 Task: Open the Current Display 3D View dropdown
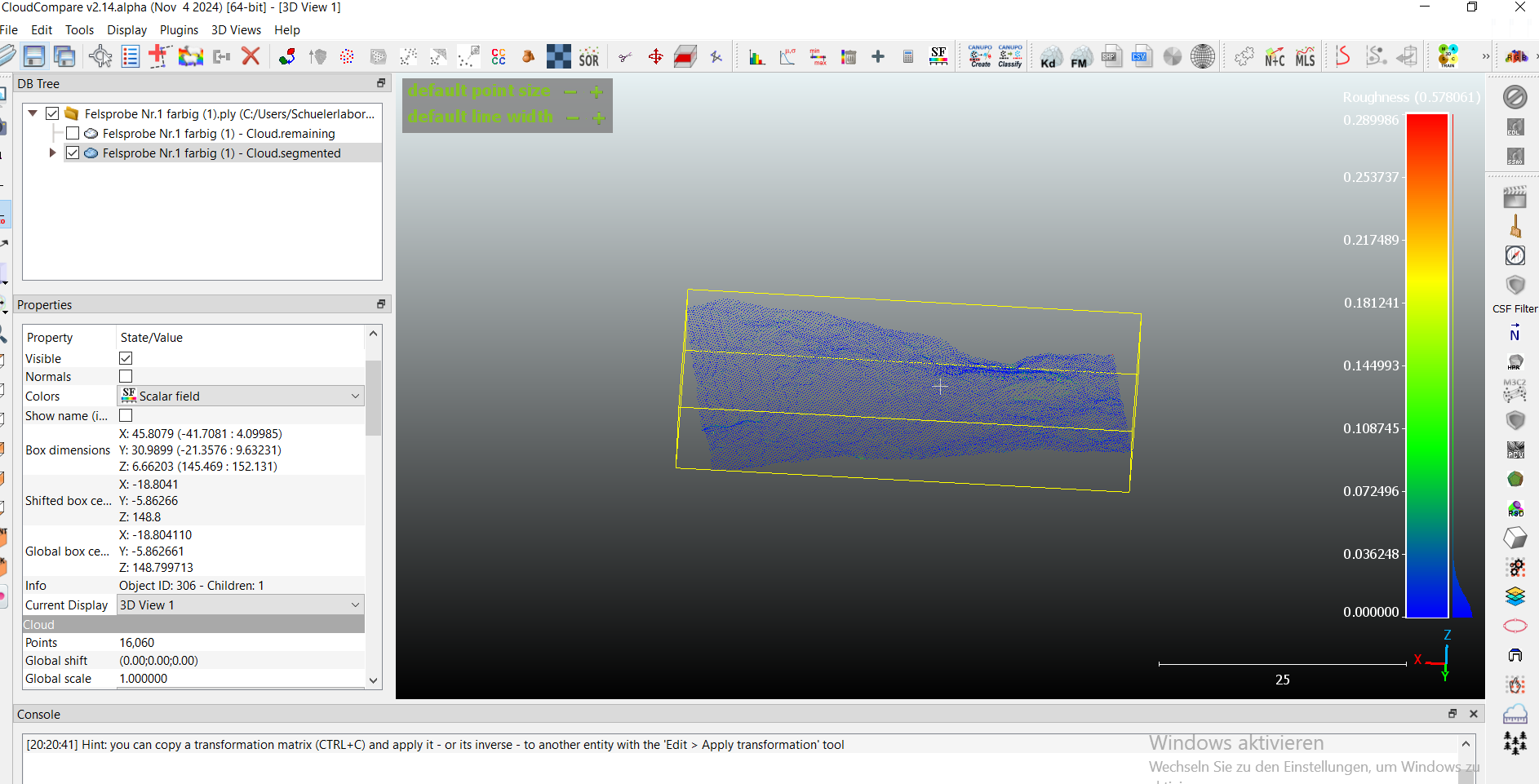click(241, 605)
